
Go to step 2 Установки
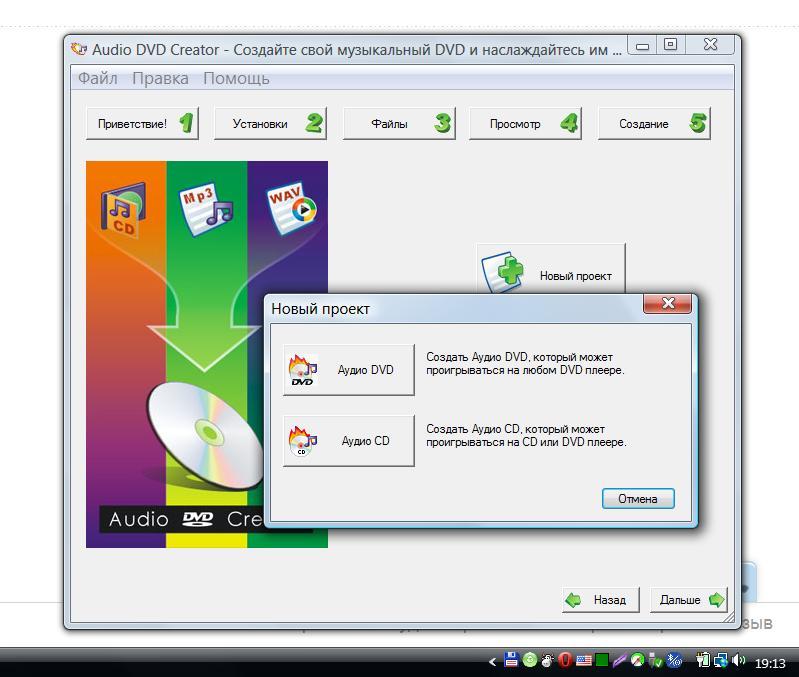[270, 123]
